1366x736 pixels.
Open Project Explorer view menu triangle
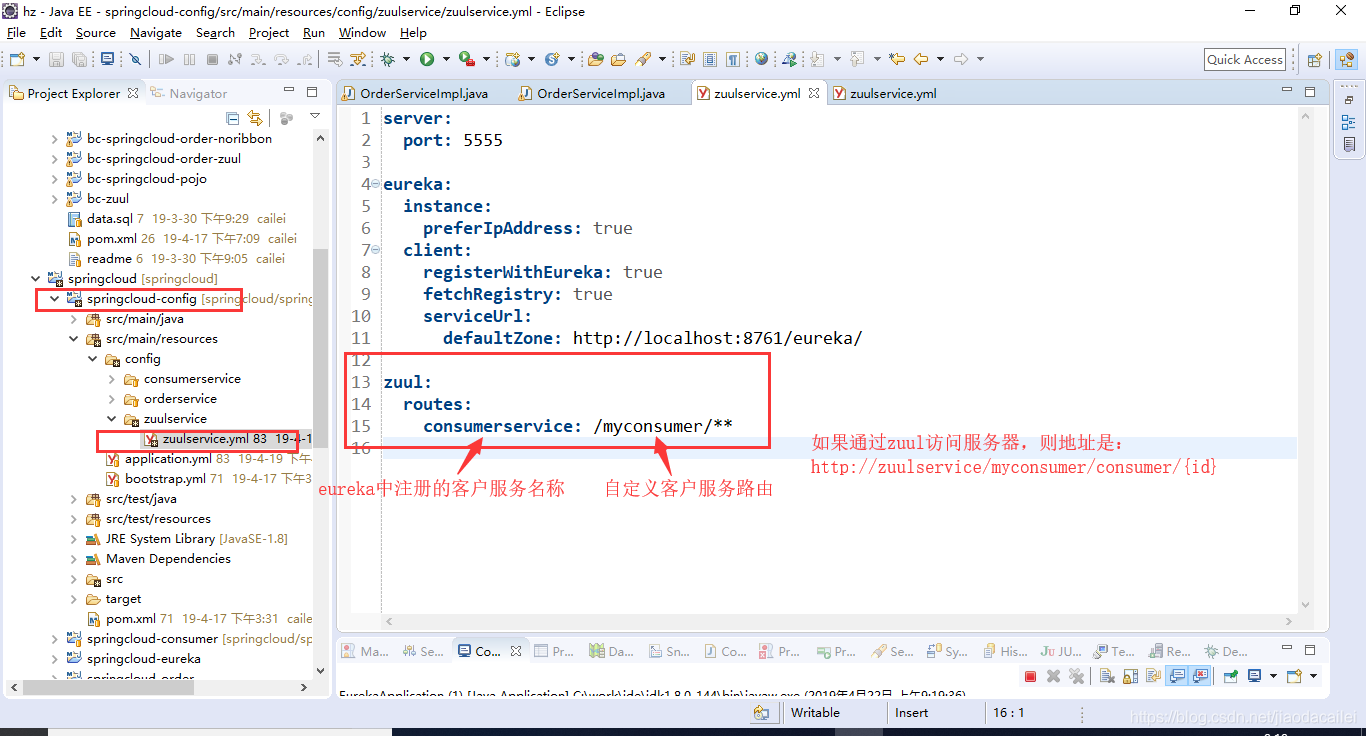click(x=315, y=117)
